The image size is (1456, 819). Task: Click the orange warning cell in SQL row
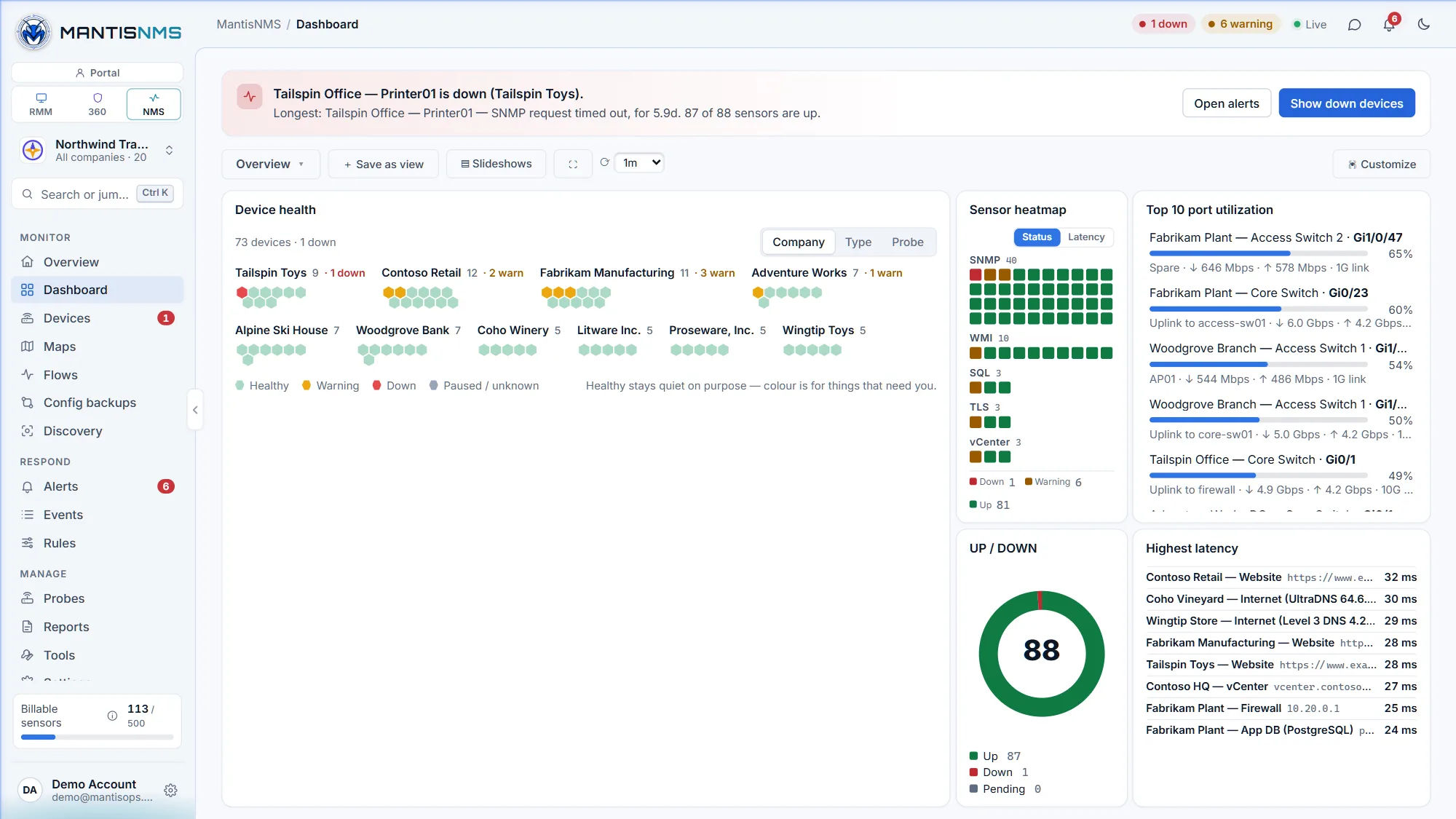coord(976,388)
